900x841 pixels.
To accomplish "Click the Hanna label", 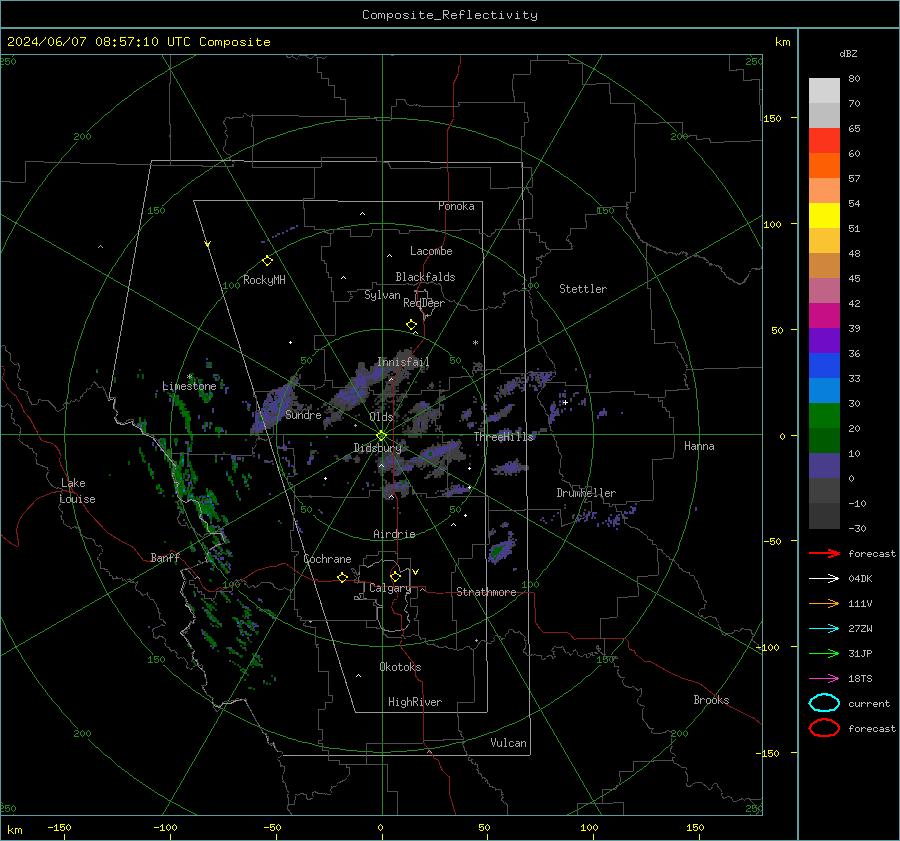I will pyautogui.click(x=699, y=446).
